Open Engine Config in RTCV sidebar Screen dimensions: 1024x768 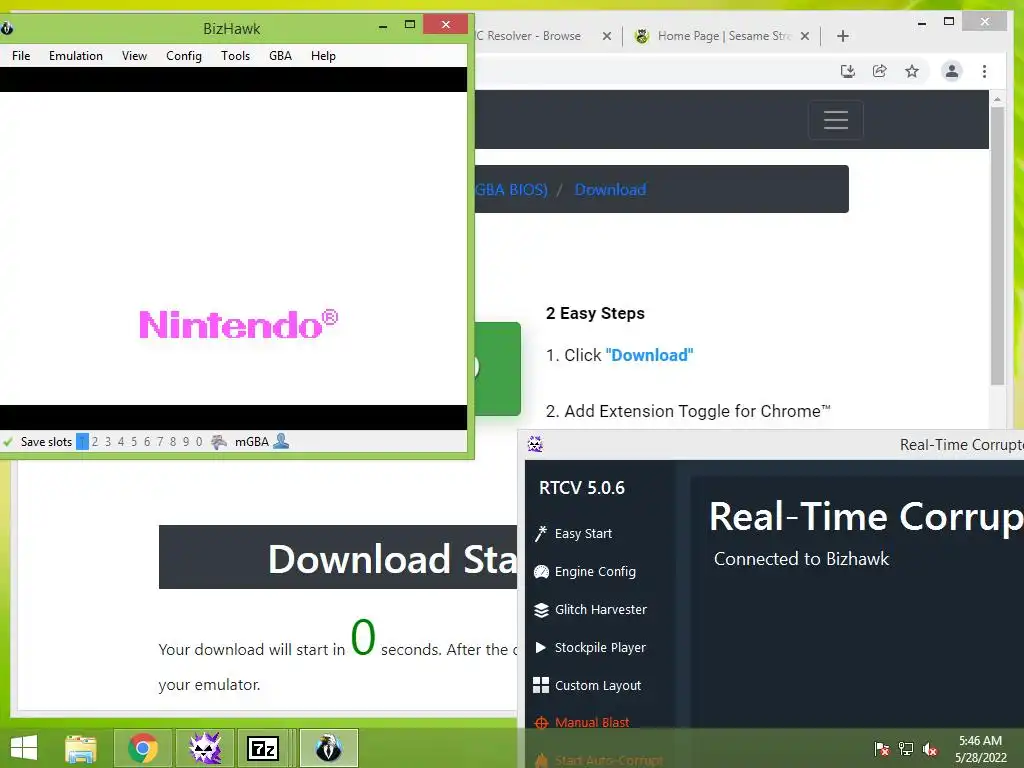(x=585, y=571)
